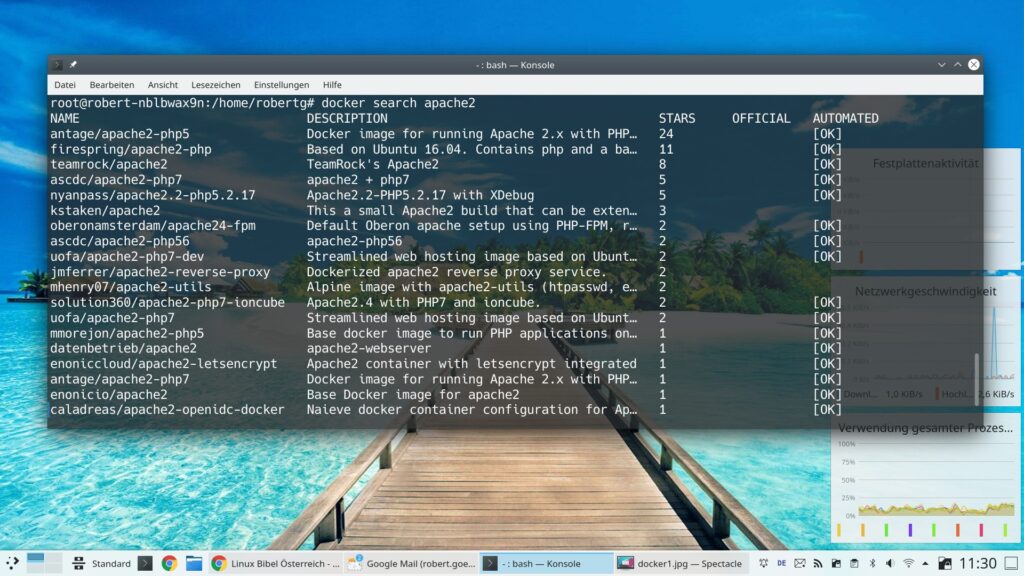Switch to the Linux Bibel Österreich Chrome window
Screen dimensions: 1024x576
click(x=276, y=563)
